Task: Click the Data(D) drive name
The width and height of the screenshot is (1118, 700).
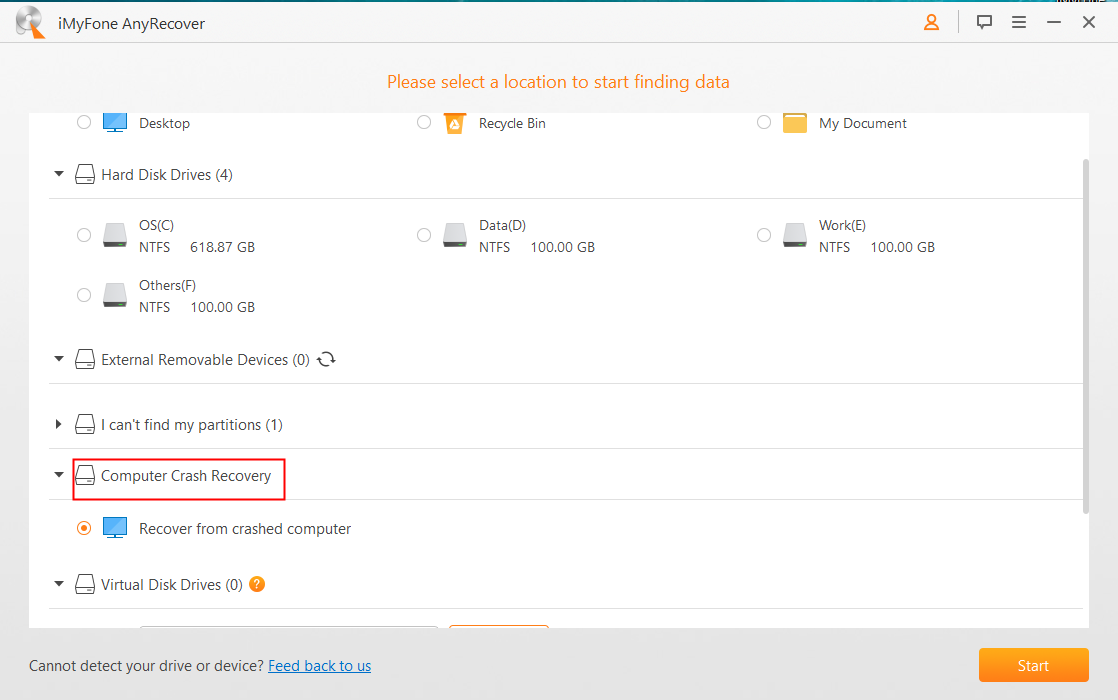Action: (x=503, y=225)
